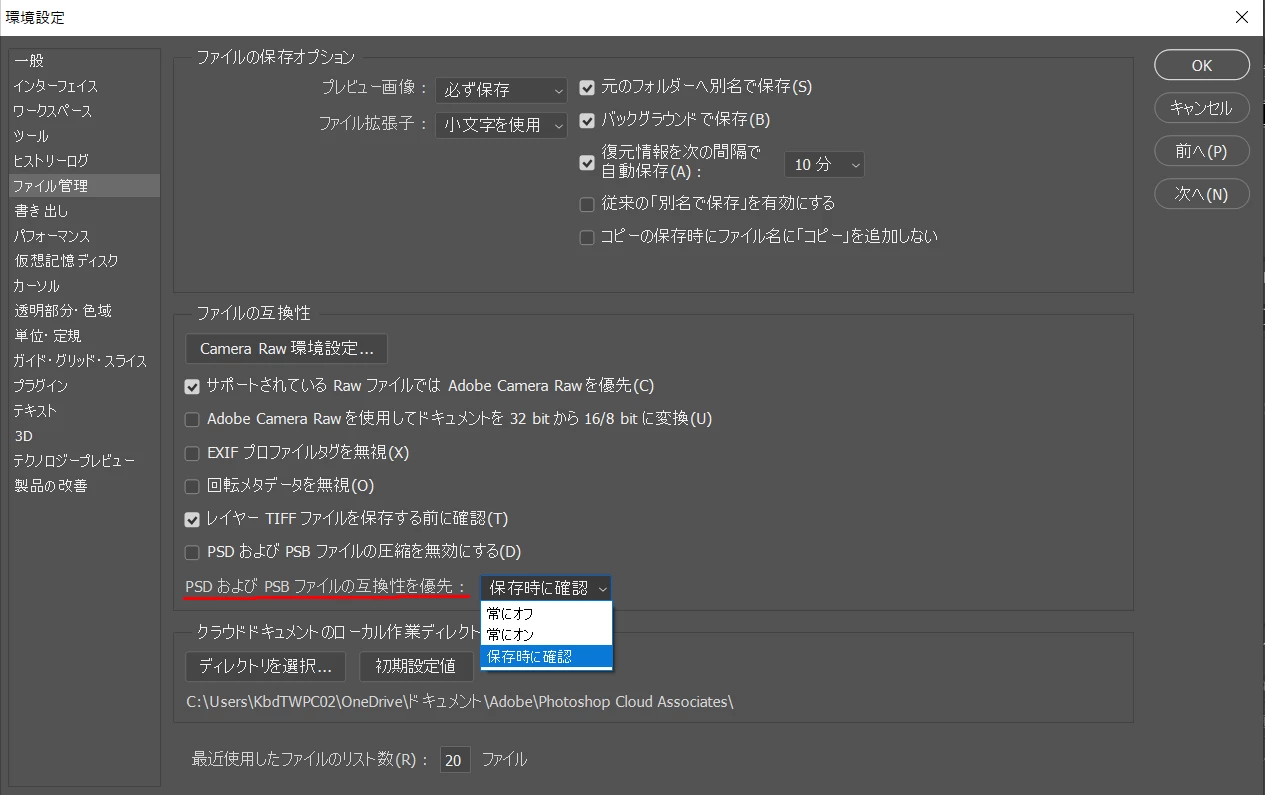Open ファイル拡張子 dropdown set to 小文字を使用
This screenshot has height=795, width=1265.
501,125
